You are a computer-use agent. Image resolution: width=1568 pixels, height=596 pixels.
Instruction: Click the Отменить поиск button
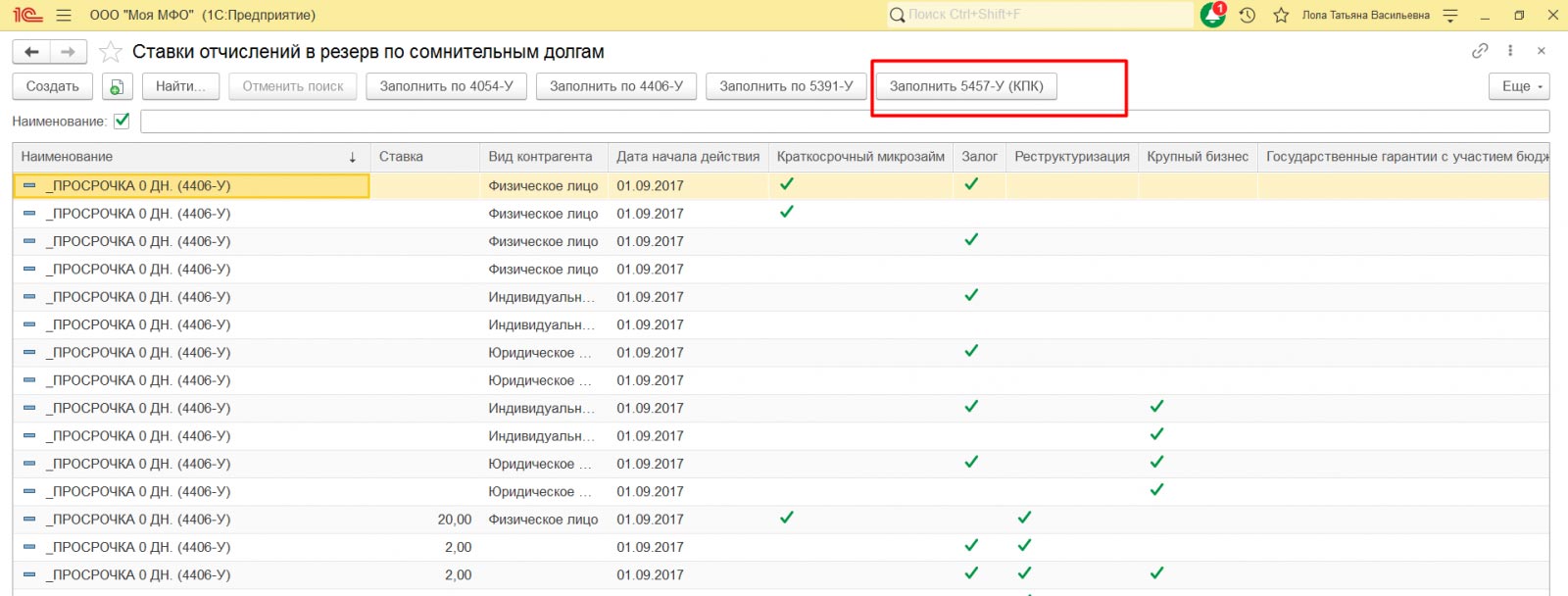293,86
